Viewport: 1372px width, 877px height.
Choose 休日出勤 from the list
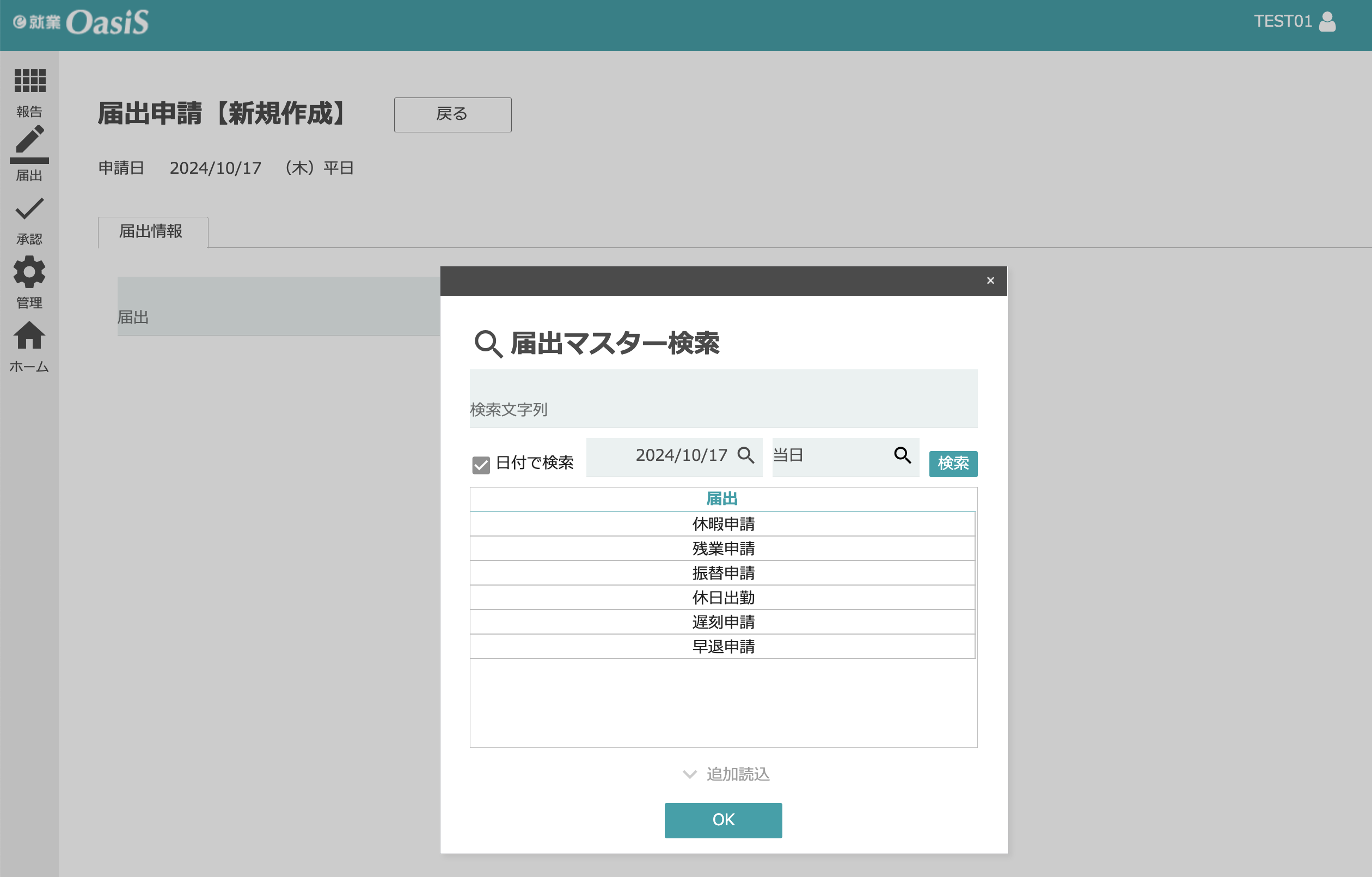723,598
